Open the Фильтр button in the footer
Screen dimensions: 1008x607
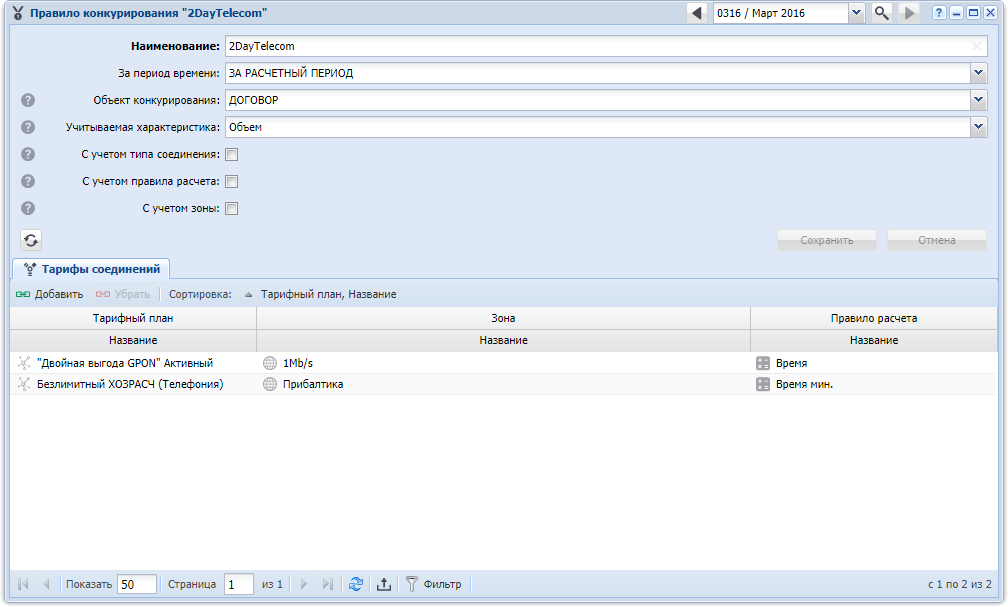point(434,584)
